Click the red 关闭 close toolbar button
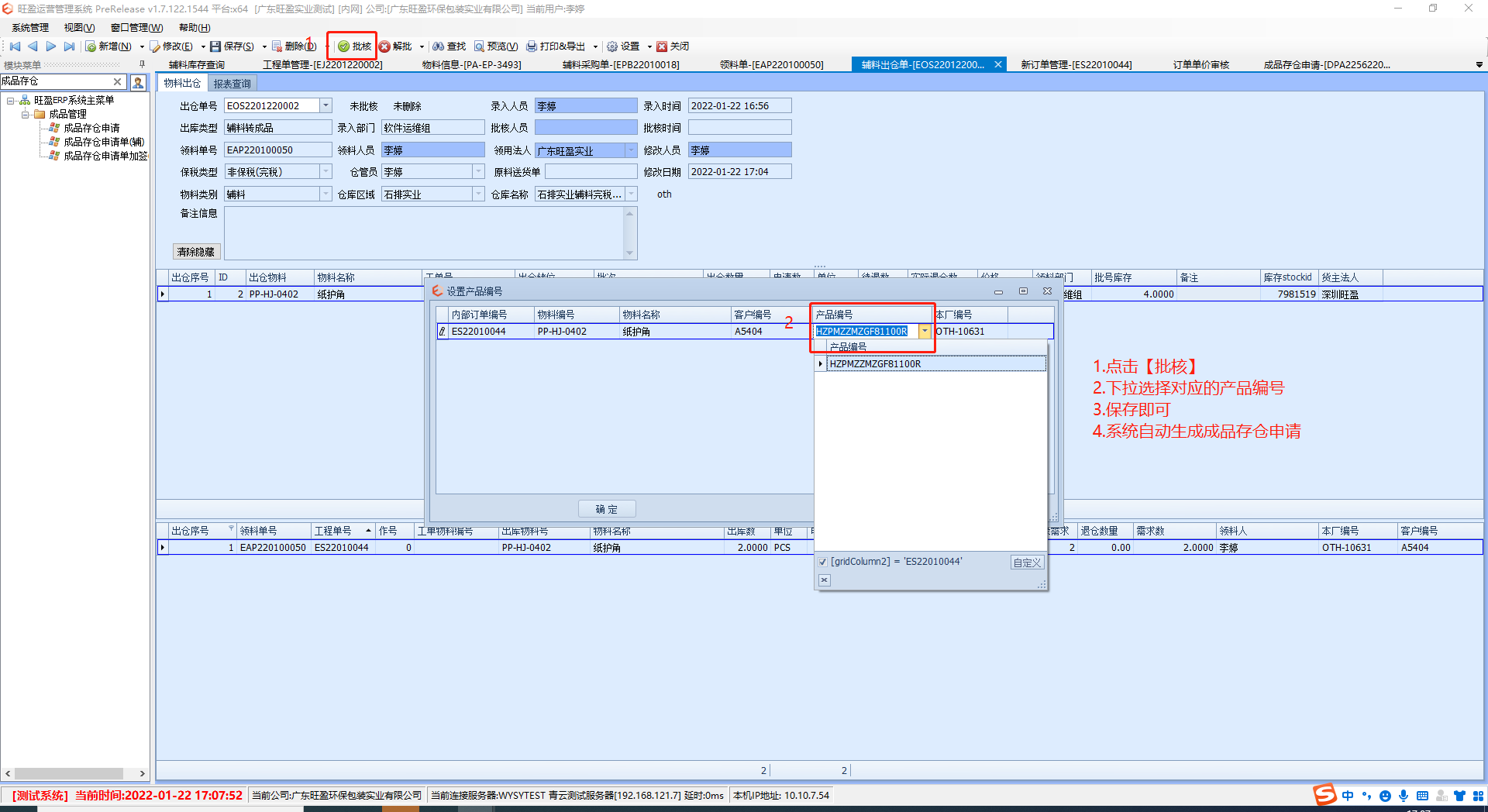Image resolution: width=1488 pixels, height=812 pixels. [673, 46]
